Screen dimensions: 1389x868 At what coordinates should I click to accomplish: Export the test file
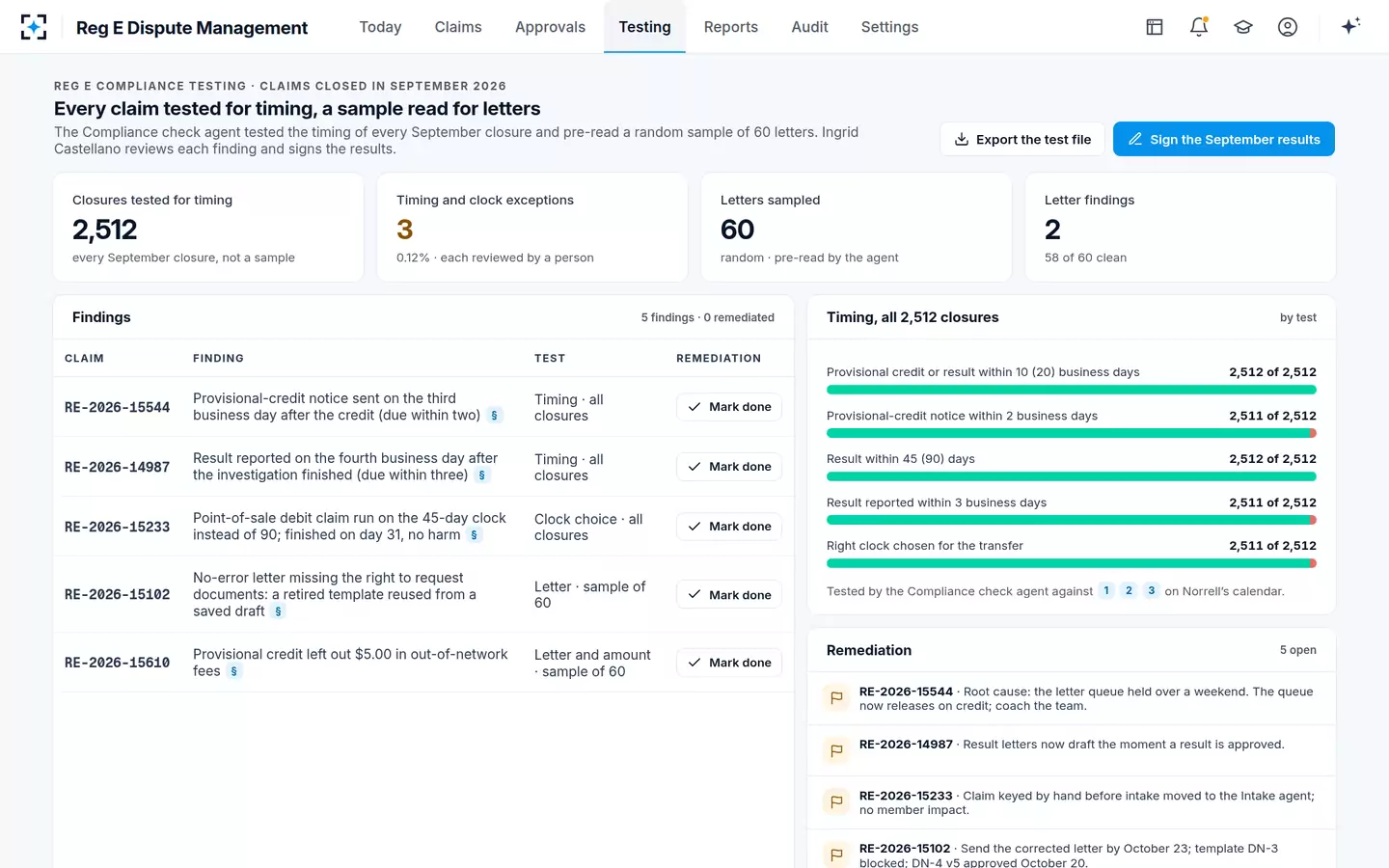click(x=1022, y=139)
